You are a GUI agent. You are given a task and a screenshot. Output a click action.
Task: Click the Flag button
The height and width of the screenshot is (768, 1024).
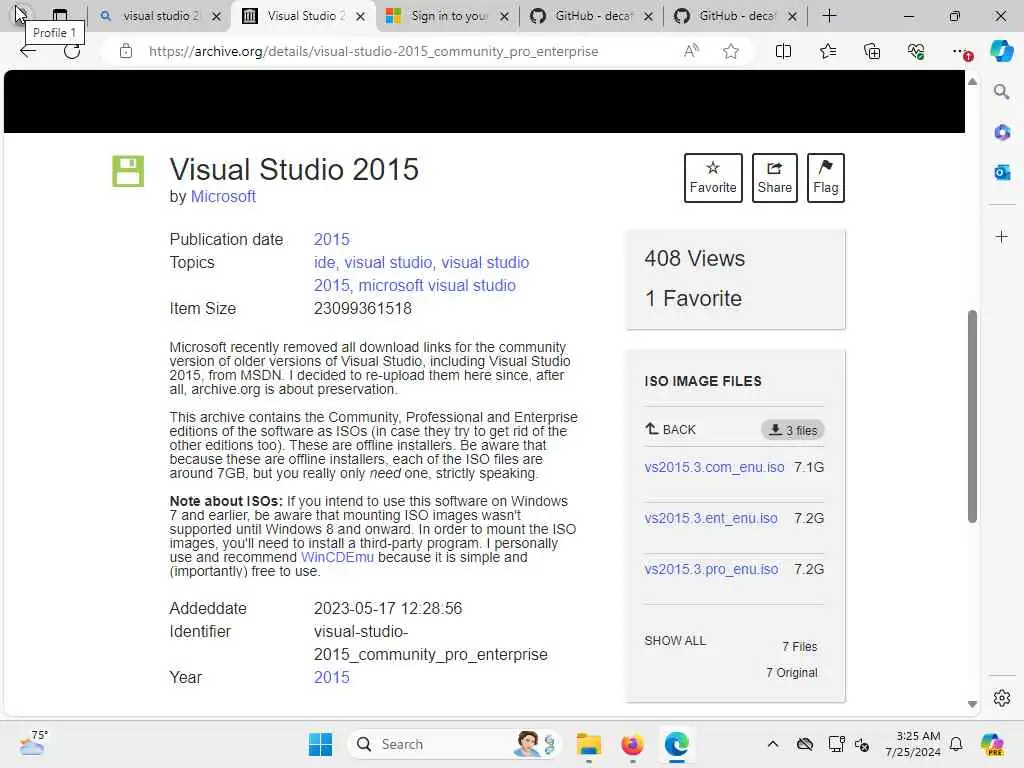click(x=825, y=178)
